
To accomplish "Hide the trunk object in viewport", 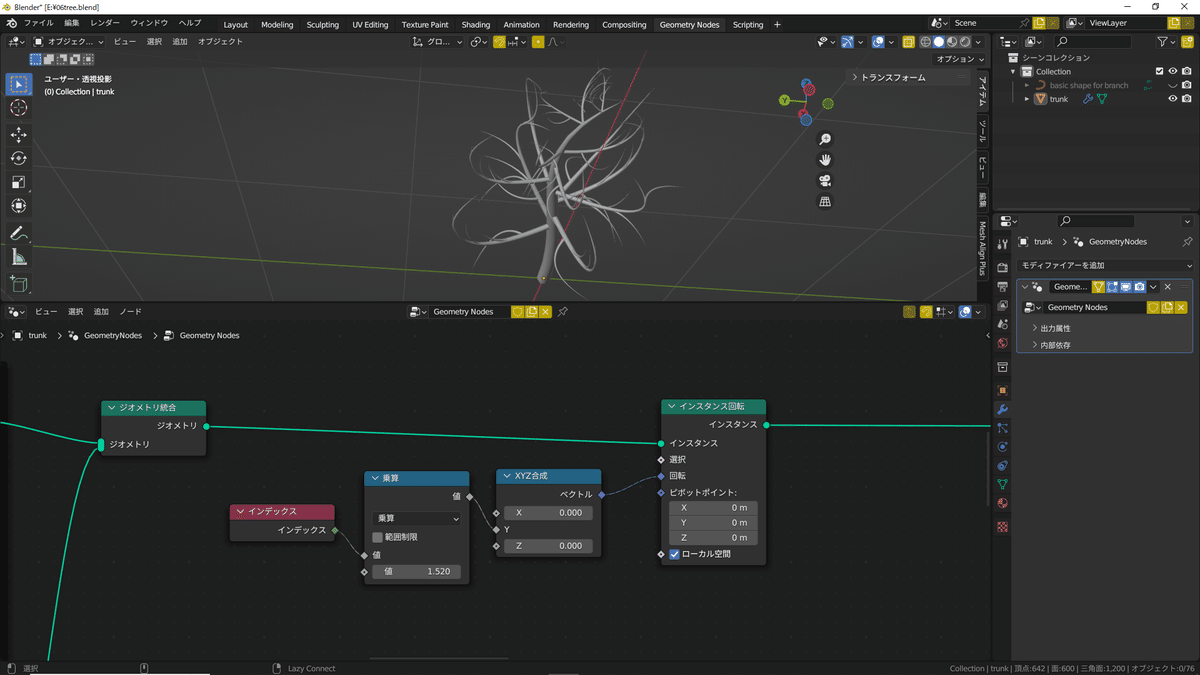I will [x=1173, y=99].
